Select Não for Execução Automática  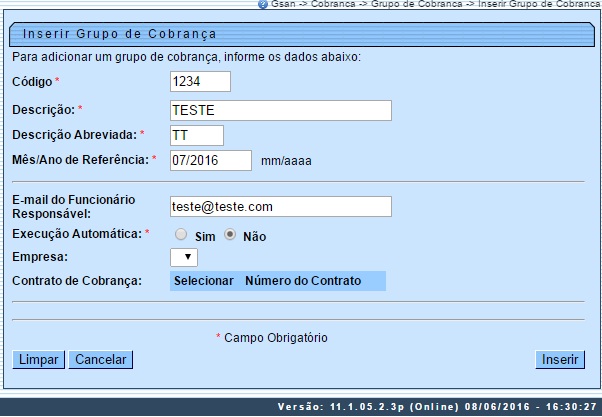pos(230,234)
